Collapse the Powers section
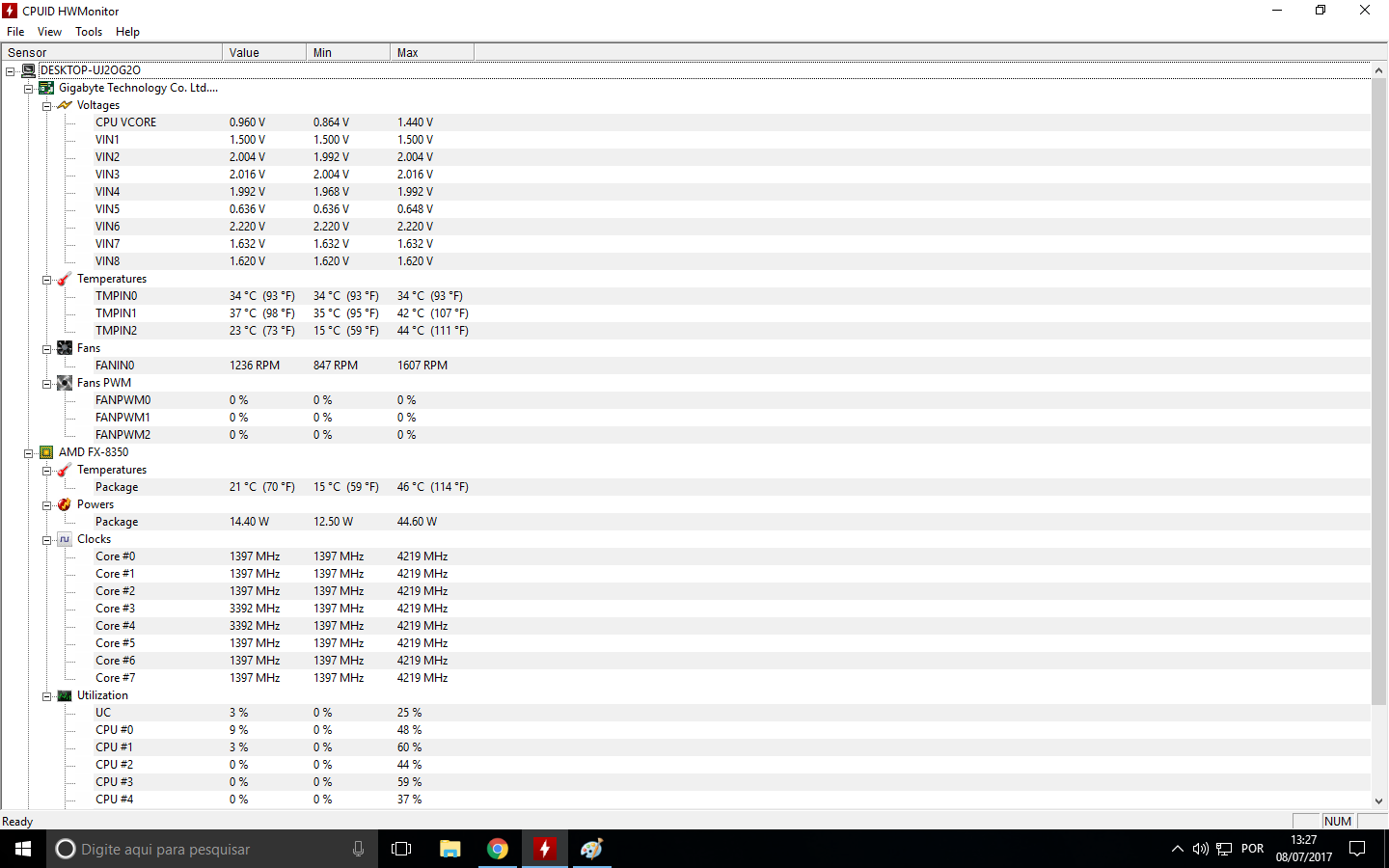 tap(47, 505)
